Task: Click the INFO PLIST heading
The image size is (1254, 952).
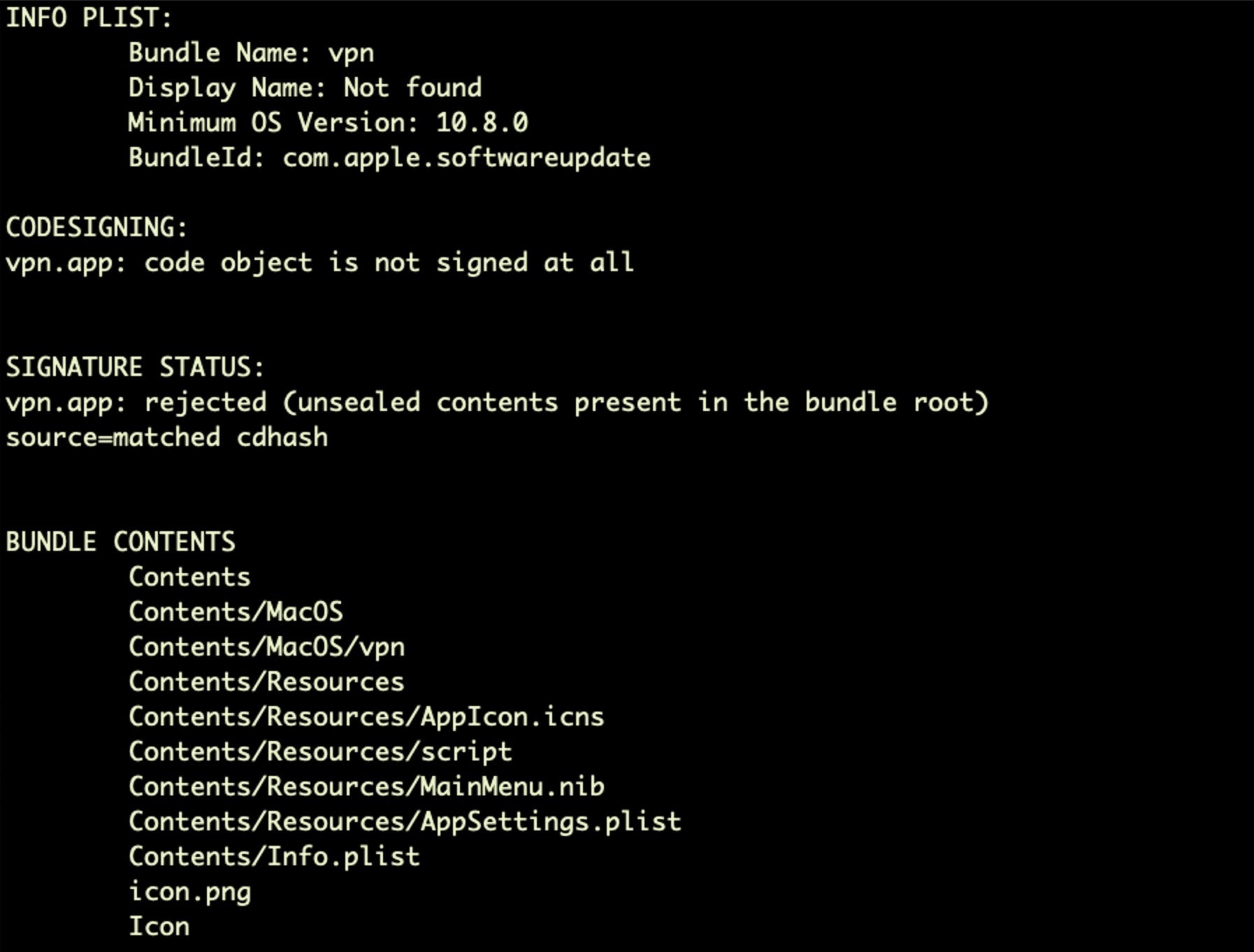Action: [89, 17]
